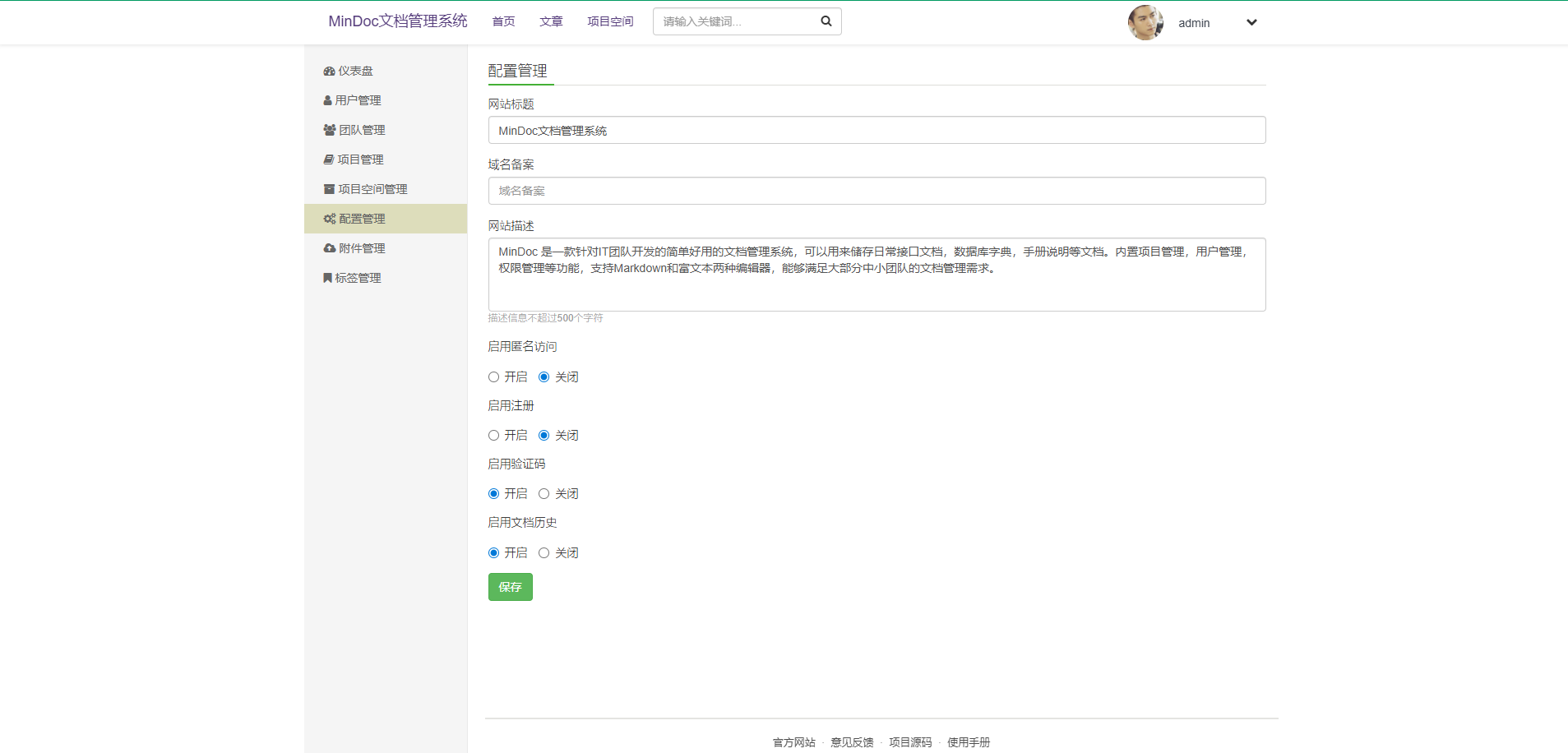The height and width of the screenshot is (753, 1568).
Task: Open the 使用手册 footer link
Action: point(968,742)
